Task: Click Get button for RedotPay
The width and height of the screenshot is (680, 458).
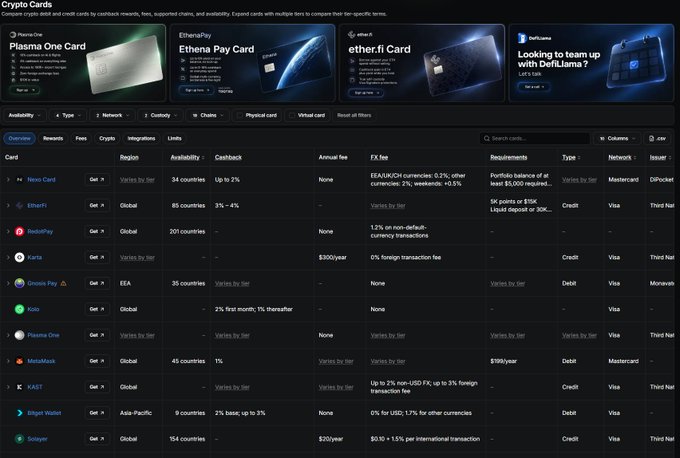Action: click(x=97, y=232)
